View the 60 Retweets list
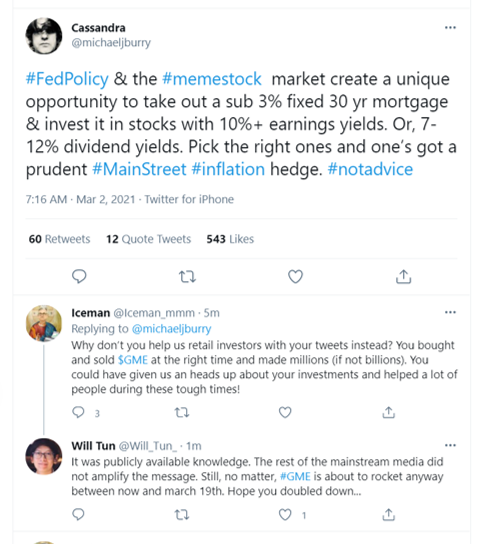481x544 pixels. (59, 239)
